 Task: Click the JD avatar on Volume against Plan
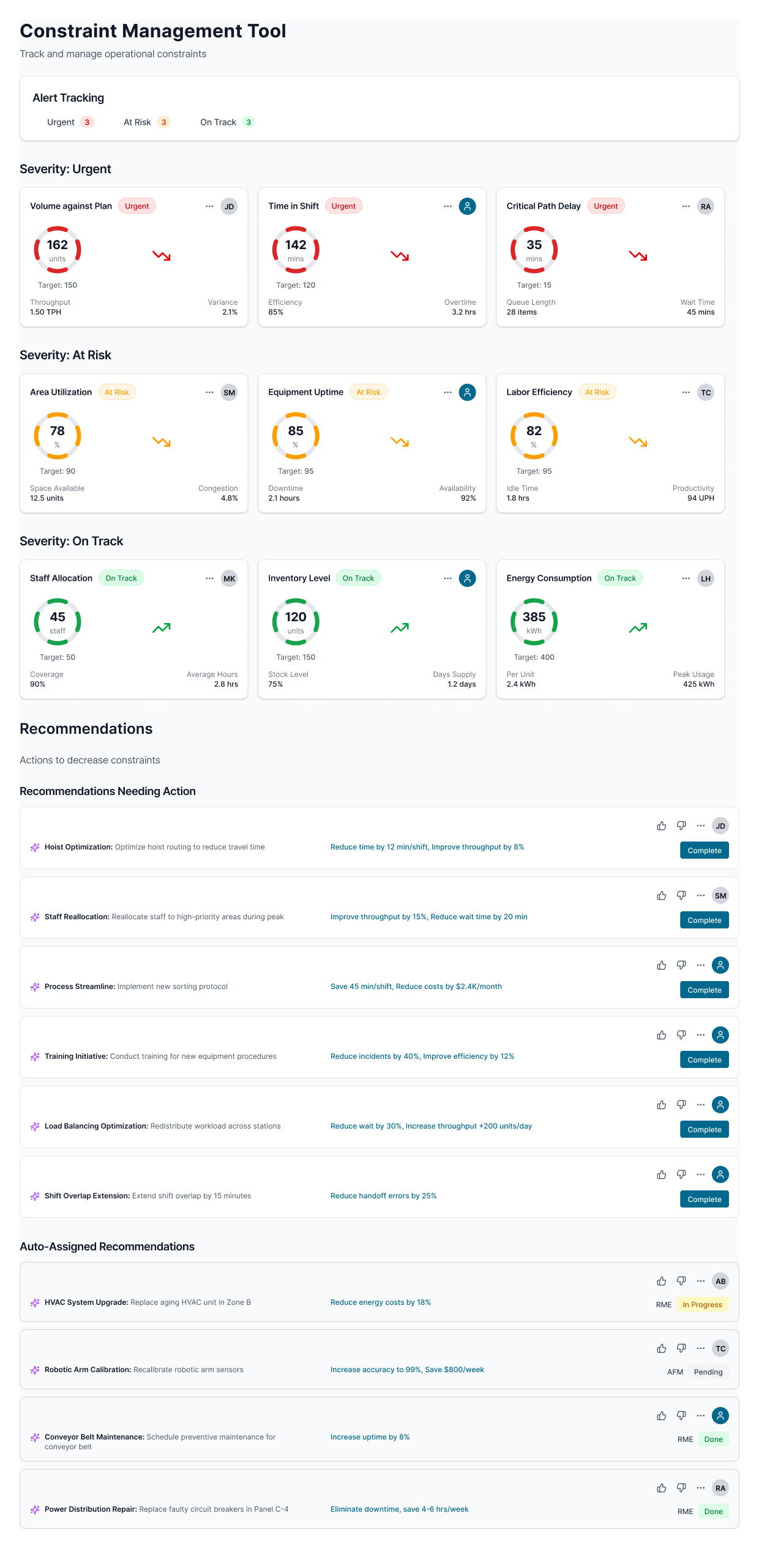(229, 206)
